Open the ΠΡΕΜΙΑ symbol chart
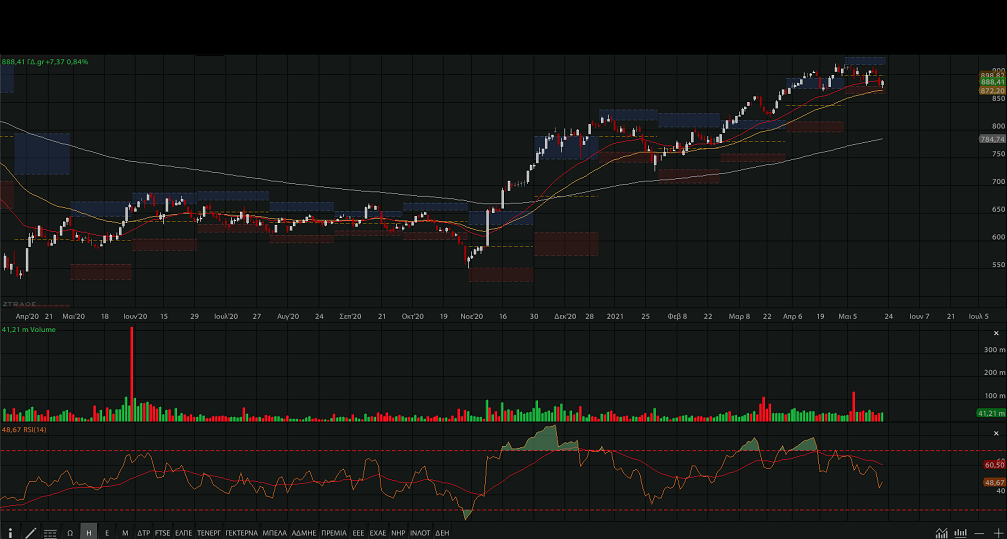This screenshot has width=1007, height=539. [x=334, y=533]
